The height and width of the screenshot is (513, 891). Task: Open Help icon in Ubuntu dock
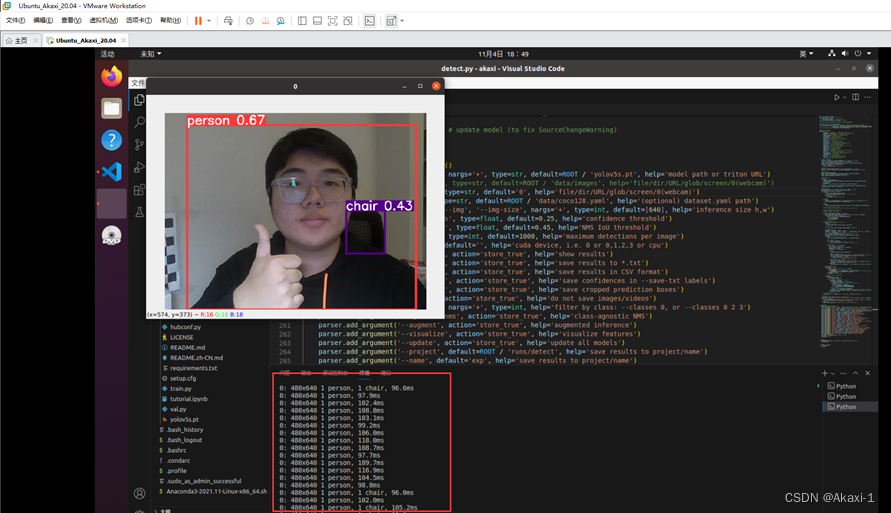click(x=111, y=140)
